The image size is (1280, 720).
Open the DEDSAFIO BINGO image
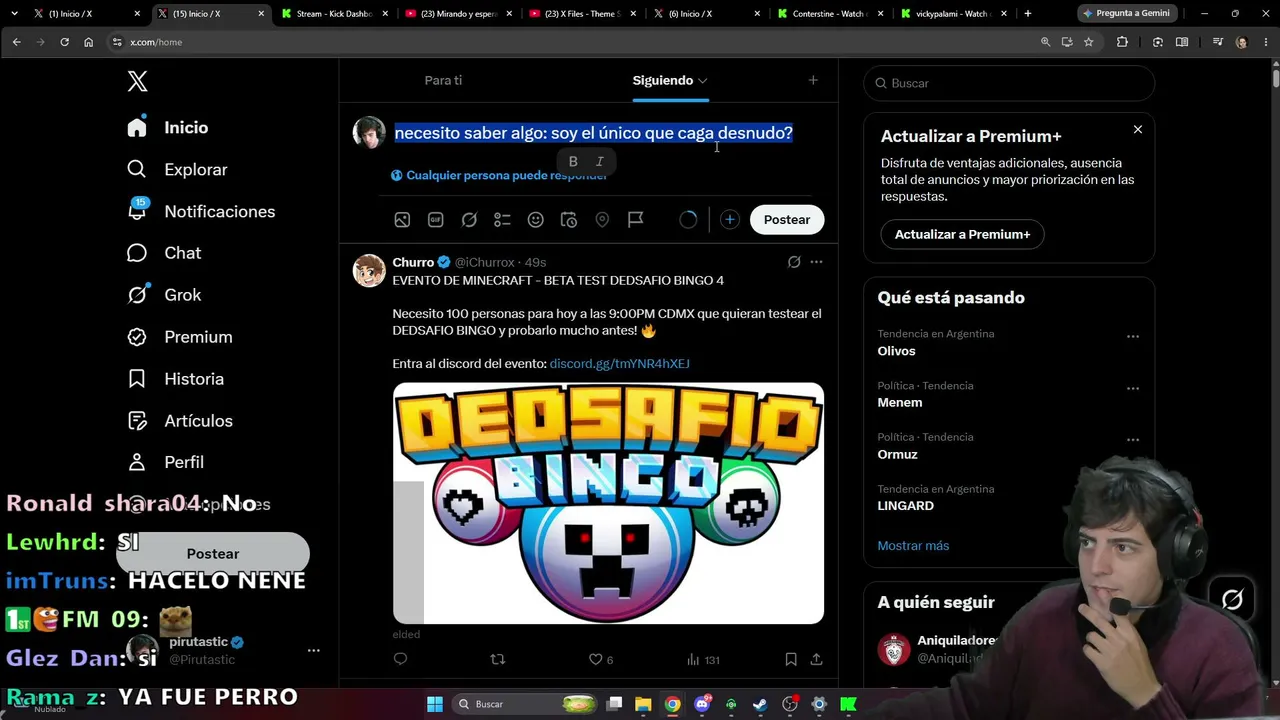(608, 503)
